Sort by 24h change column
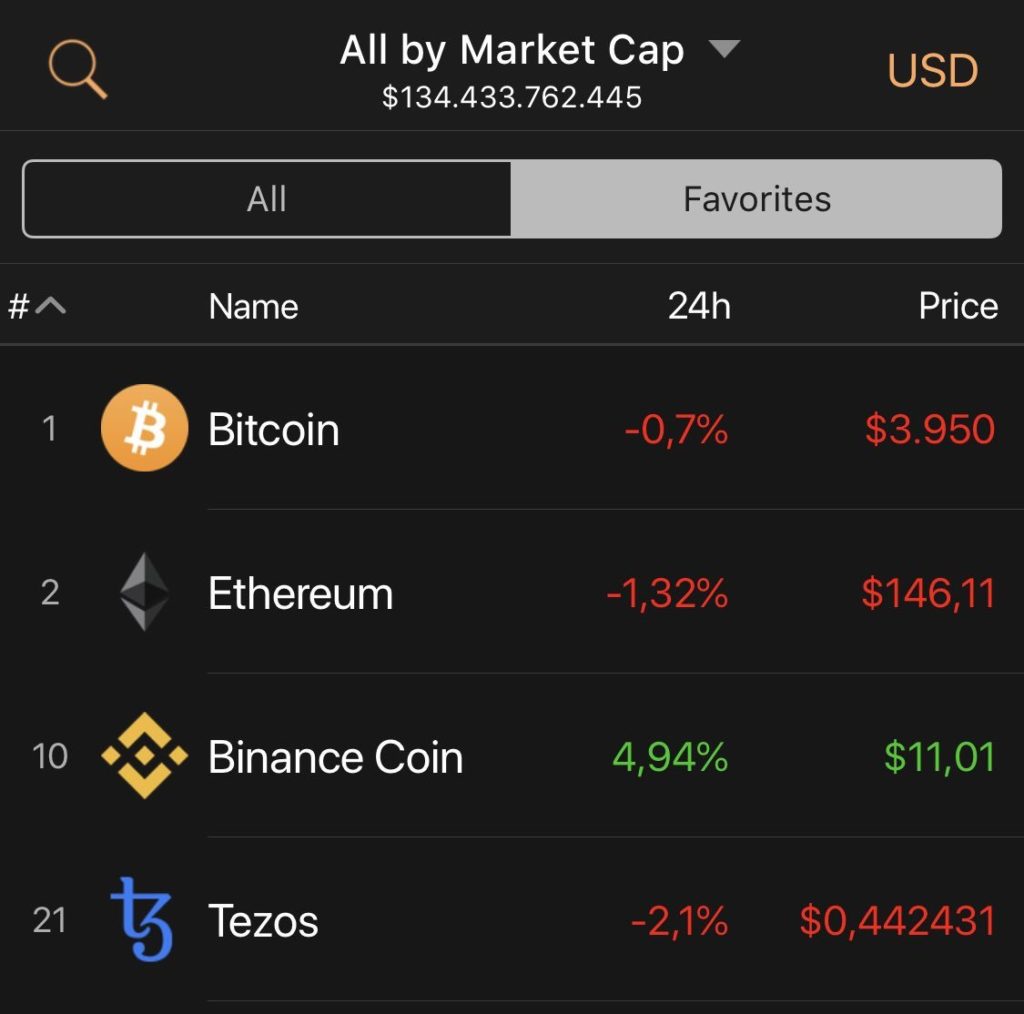1024x1014 pixels. pos(699,306)
